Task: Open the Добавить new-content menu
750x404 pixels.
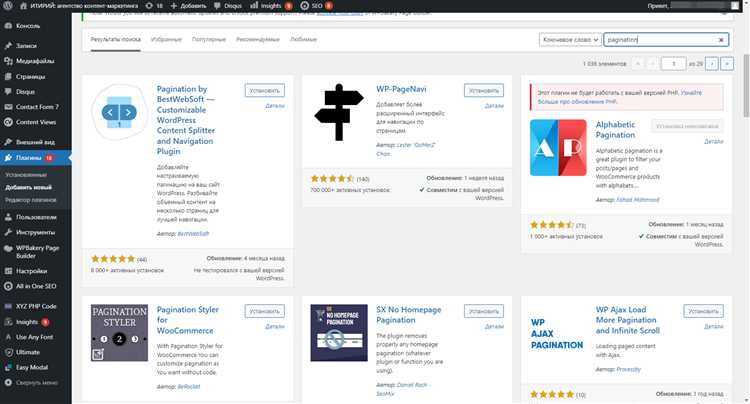Action: (x=188, y=6)
